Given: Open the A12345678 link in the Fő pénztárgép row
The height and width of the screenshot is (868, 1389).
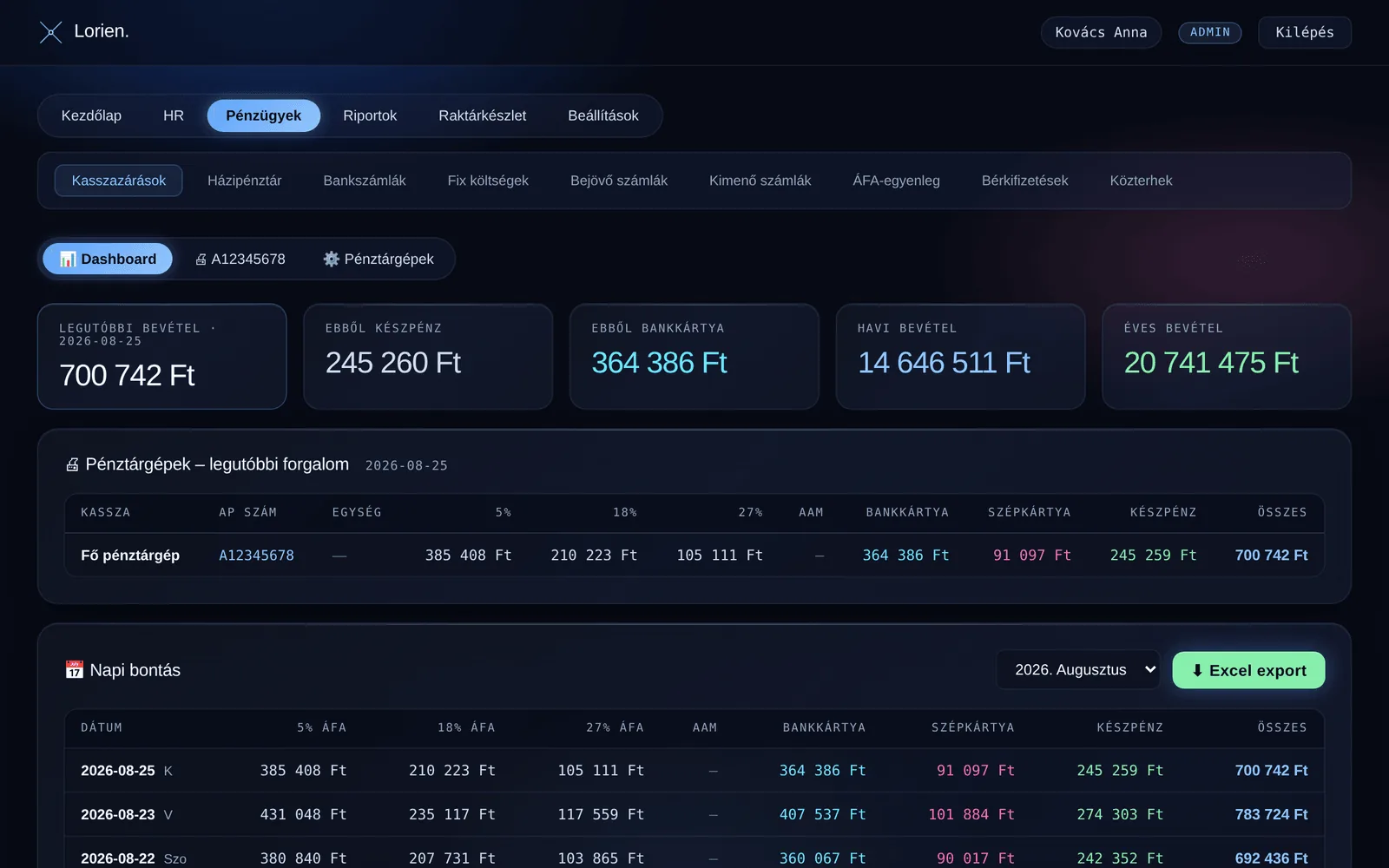Looking at the screenshot, I should tap(256, 556).
